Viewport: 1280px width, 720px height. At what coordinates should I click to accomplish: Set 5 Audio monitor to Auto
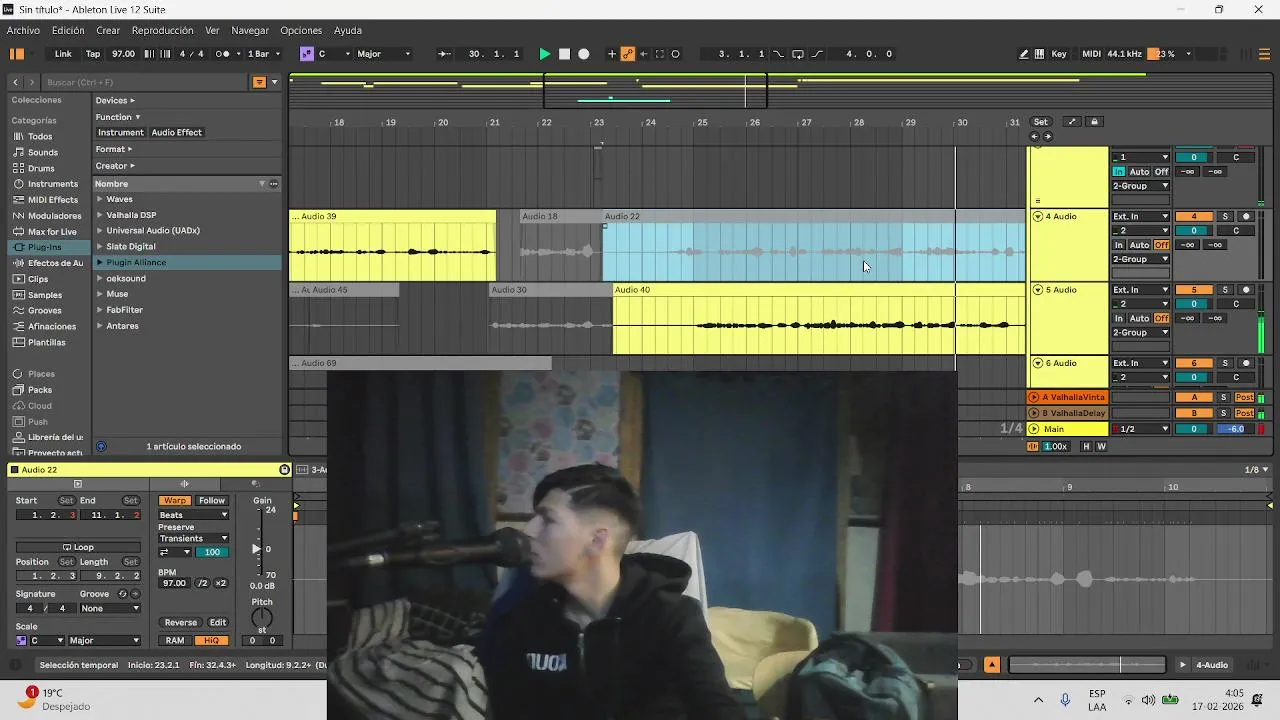[x=1139, y=318]
